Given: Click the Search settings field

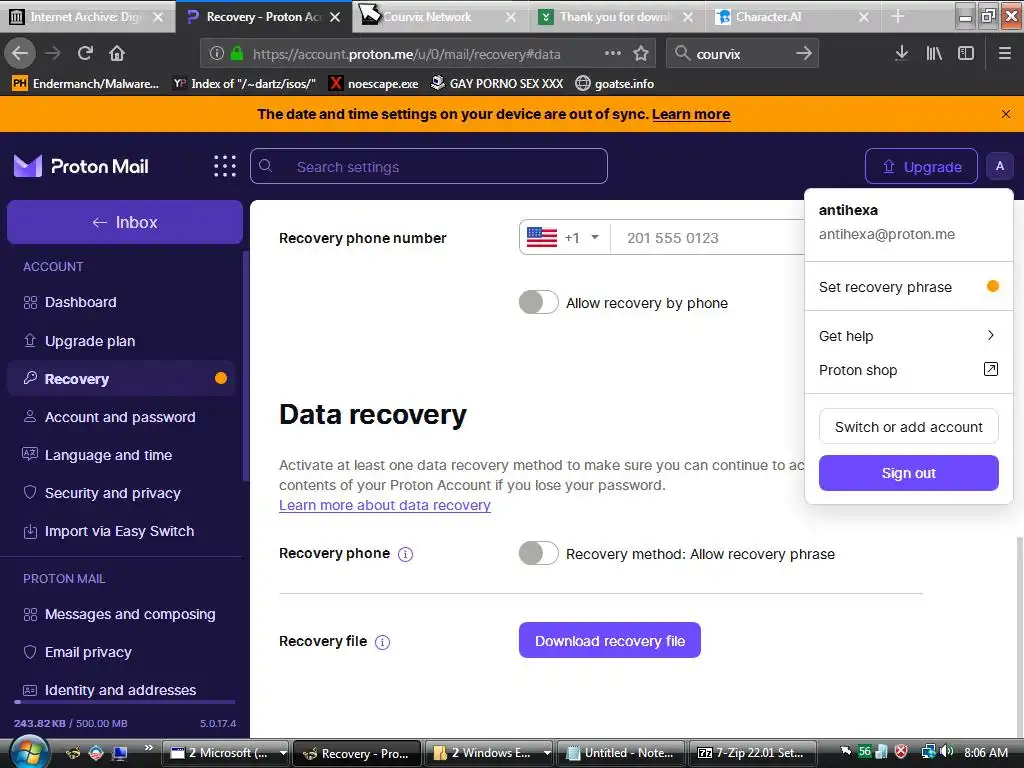Looking at the screenshot, I should point(428,167).
